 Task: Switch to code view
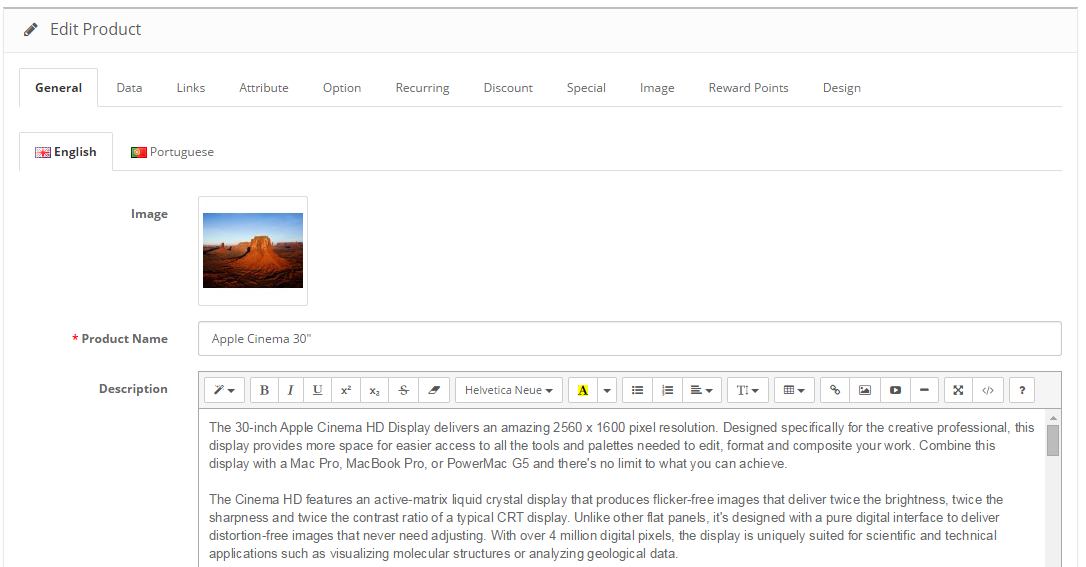point(988,390)
